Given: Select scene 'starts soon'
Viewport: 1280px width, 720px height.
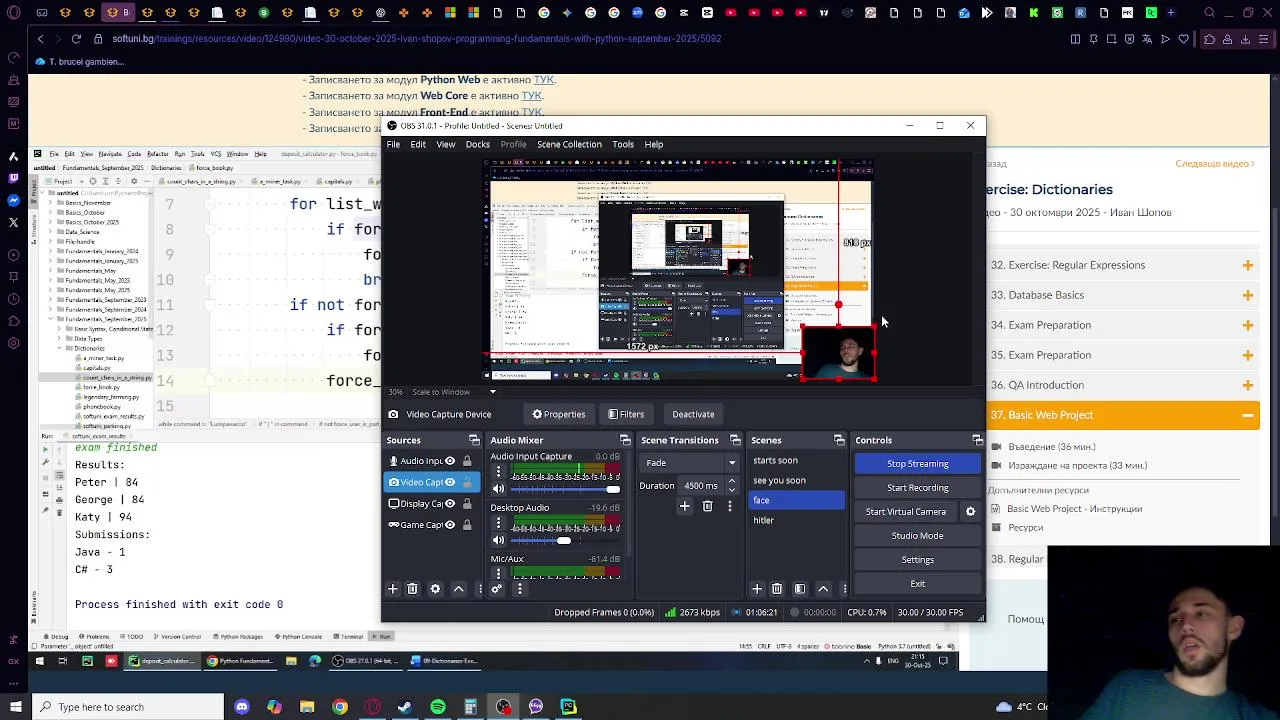Looking at the screenshot, I should 796,461.
